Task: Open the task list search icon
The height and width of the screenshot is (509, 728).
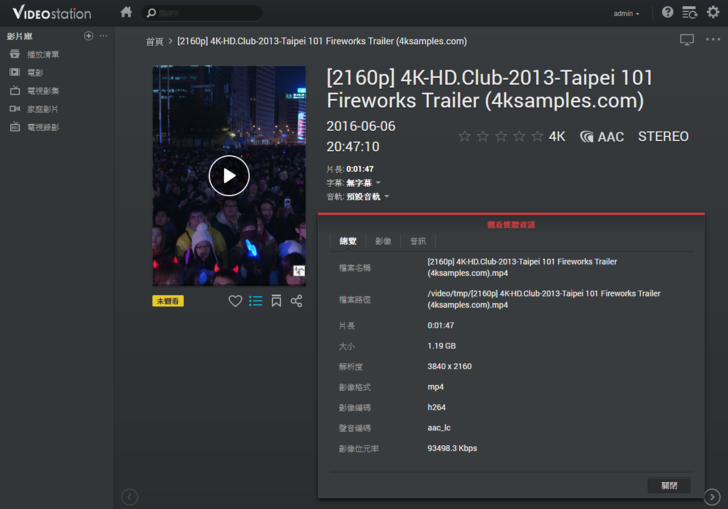Action: click(689, 13)
